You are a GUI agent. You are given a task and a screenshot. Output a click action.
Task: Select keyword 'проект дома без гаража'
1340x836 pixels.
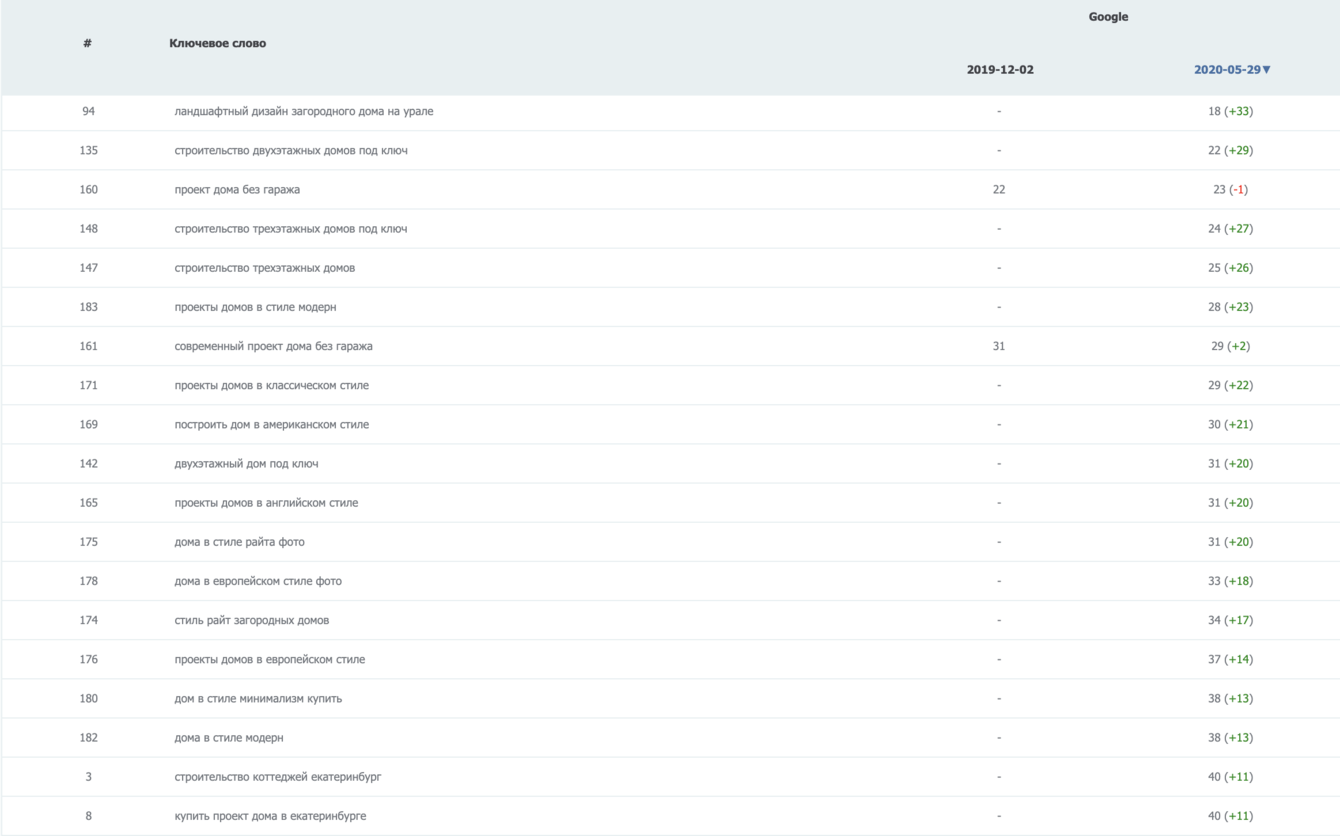click(237, 189)
